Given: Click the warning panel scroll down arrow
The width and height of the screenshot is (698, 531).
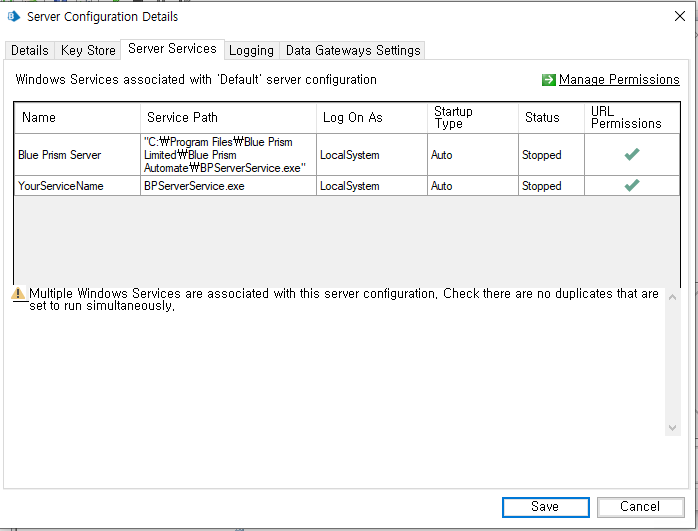Looking at the screenshot, I should point(673,427).
